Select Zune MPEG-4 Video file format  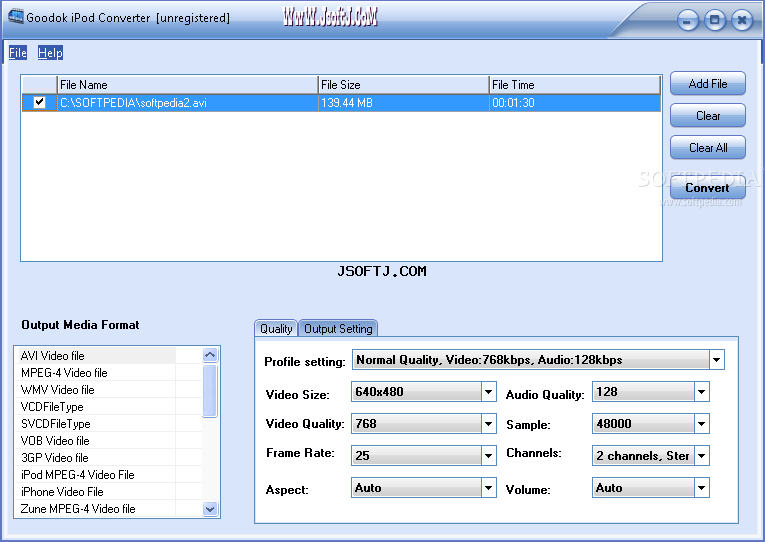coord(97,509)
